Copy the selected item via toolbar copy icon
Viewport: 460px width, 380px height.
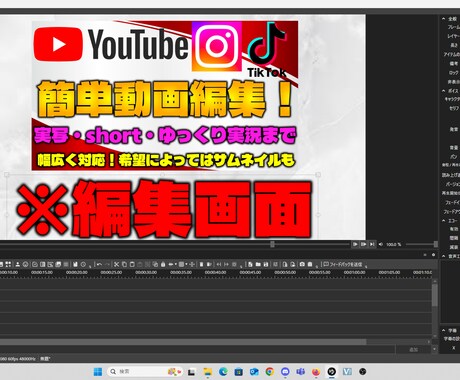pos(124,264)
